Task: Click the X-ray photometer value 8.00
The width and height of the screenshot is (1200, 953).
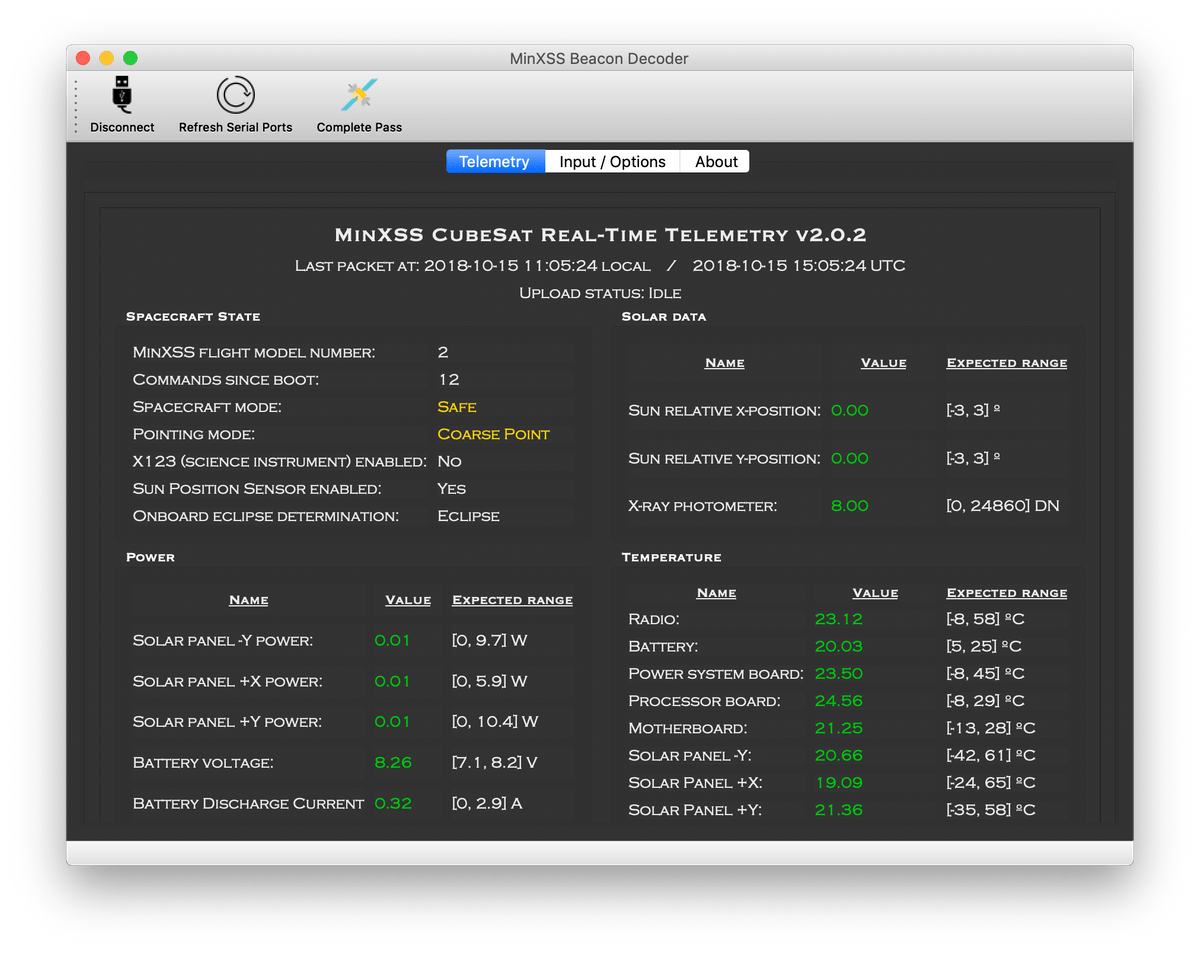Action: point(850,506)
